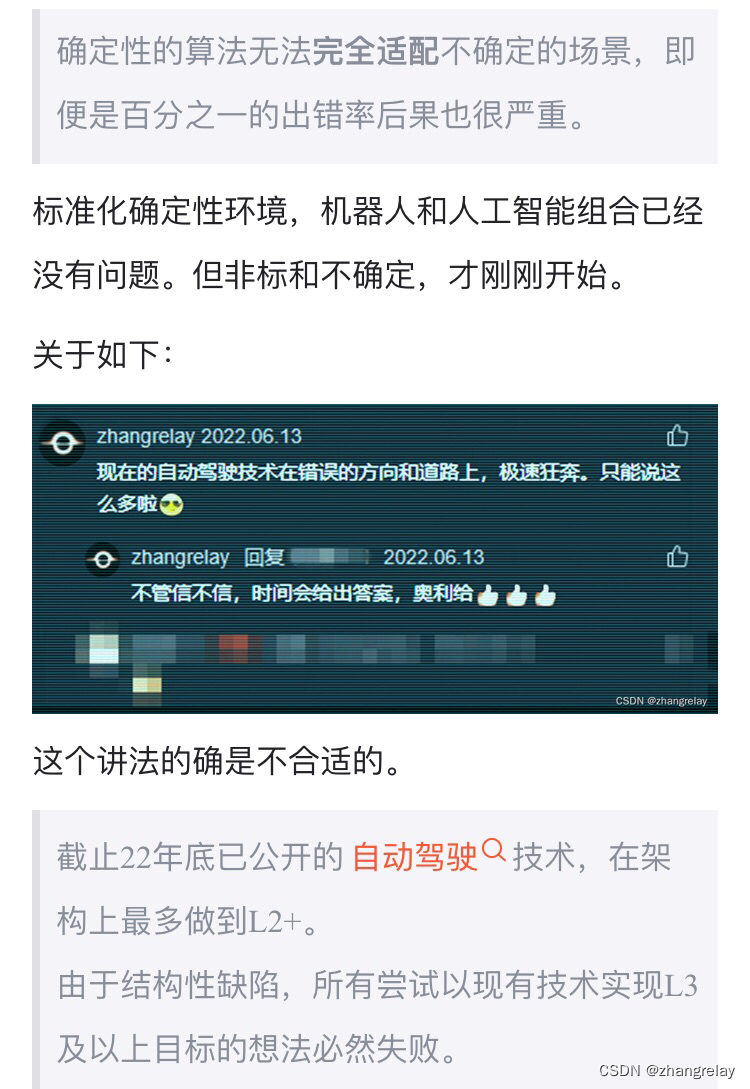Click the sunglasses emoji in the comment
This screenshot has width=750, height=1089.
click(x=172, y=505)
